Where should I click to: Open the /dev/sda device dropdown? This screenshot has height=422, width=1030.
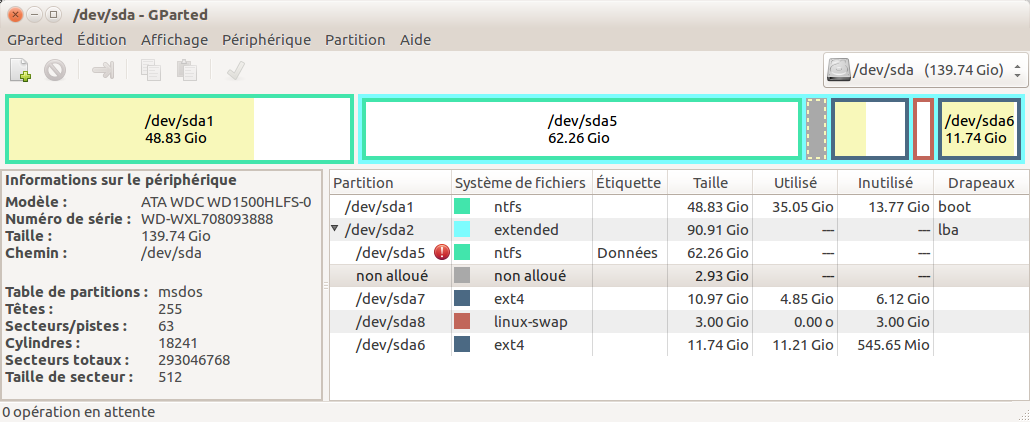tap(925, 70)
